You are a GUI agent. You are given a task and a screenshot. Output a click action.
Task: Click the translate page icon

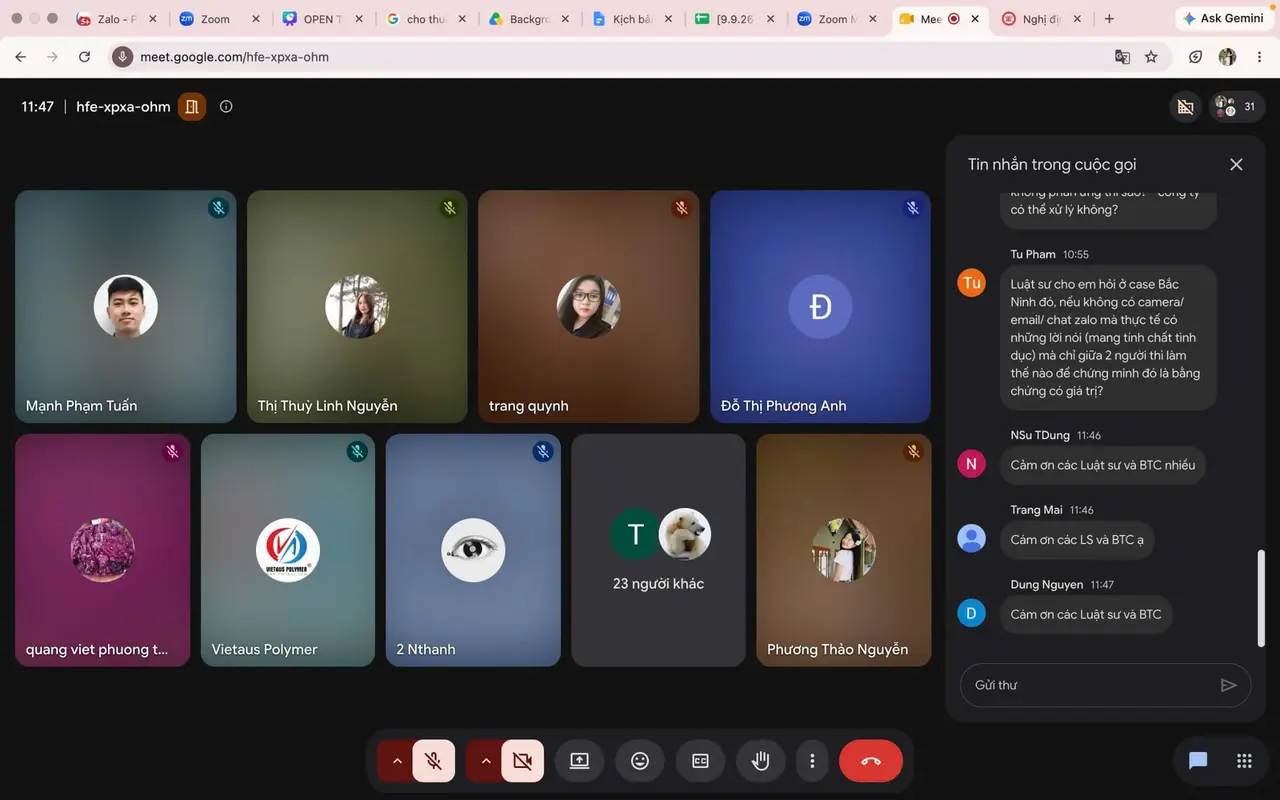point(1123,57)
